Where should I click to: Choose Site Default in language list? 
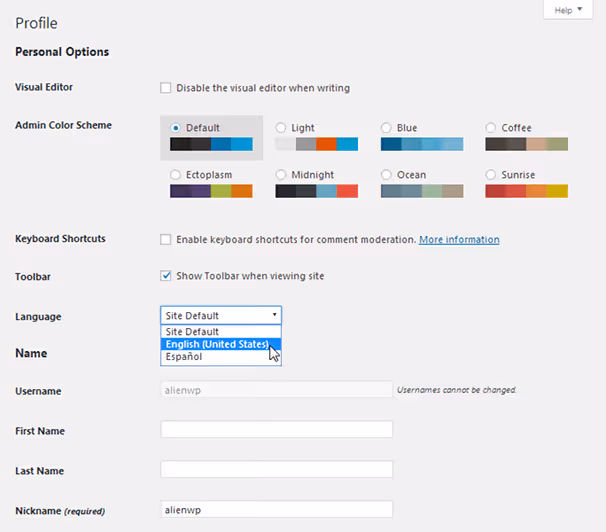[221, 331]
